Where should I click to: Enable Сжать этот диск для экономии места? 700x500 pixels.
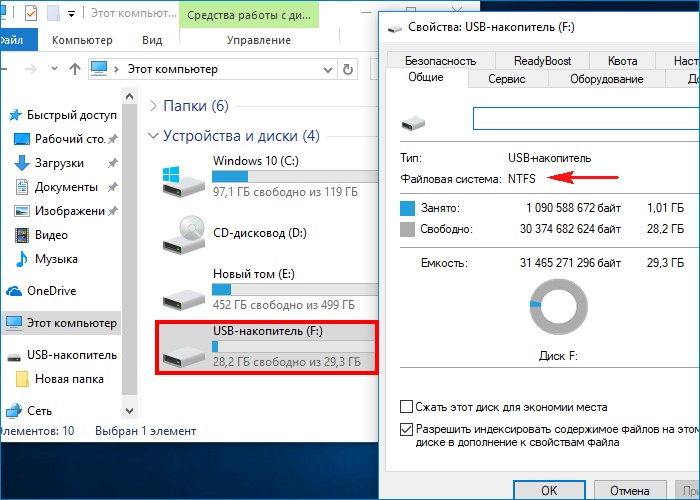pyautogui.click(x=406, y=407)
